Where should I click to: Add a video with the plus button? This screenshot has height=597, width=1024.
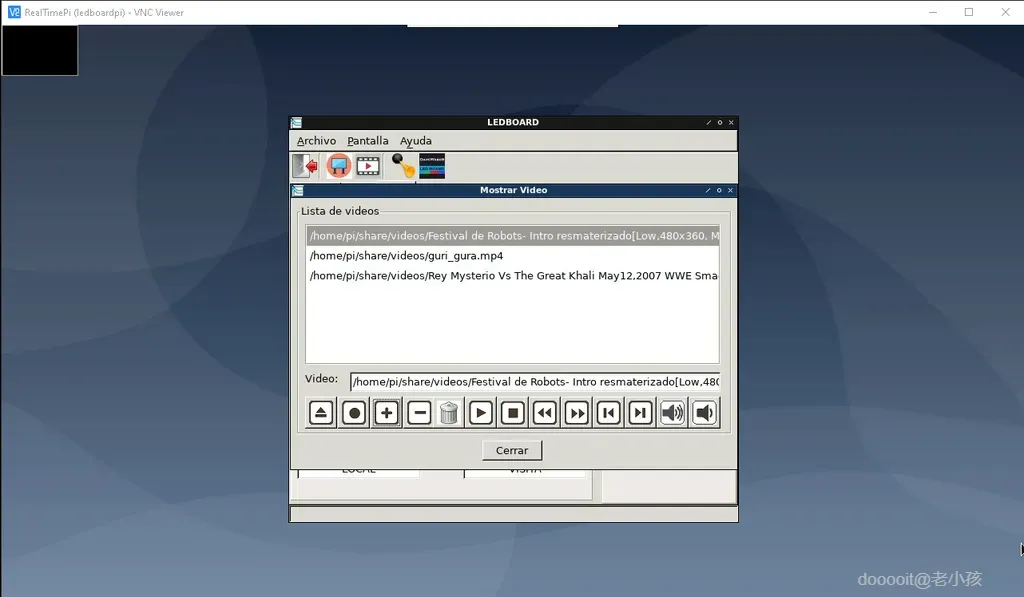pos(387,413)
